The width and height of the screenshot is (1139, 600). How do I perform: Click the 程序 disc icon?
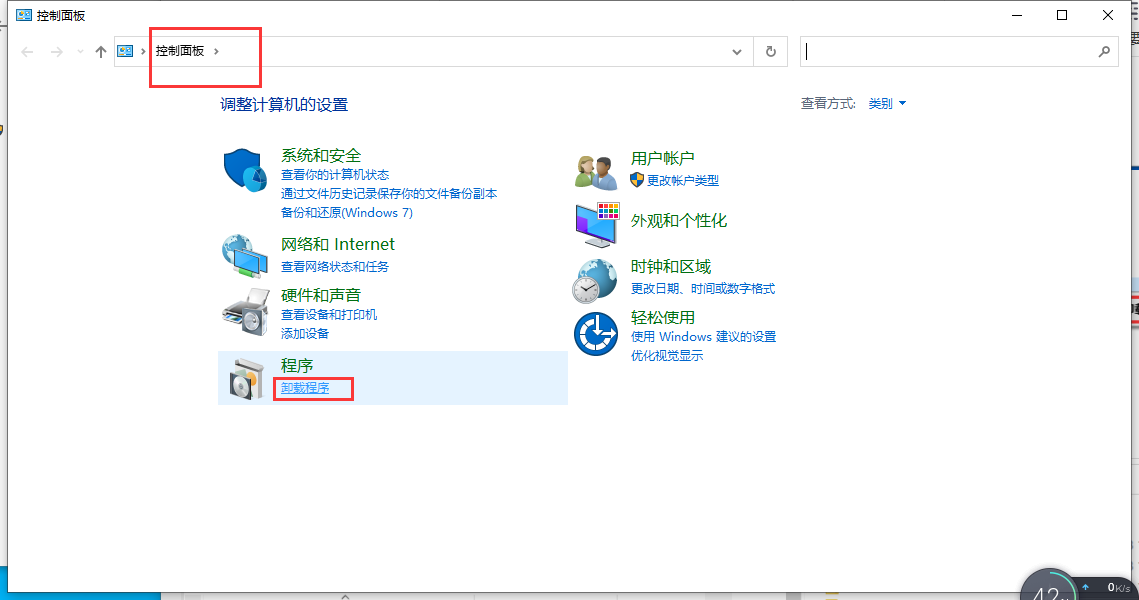[x=245, y=377]
